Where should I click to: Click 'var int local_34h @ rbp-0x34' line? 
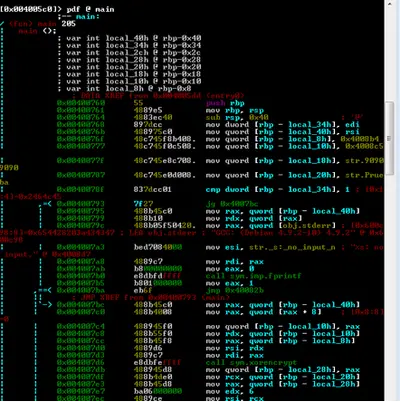(x=129, y=45)
